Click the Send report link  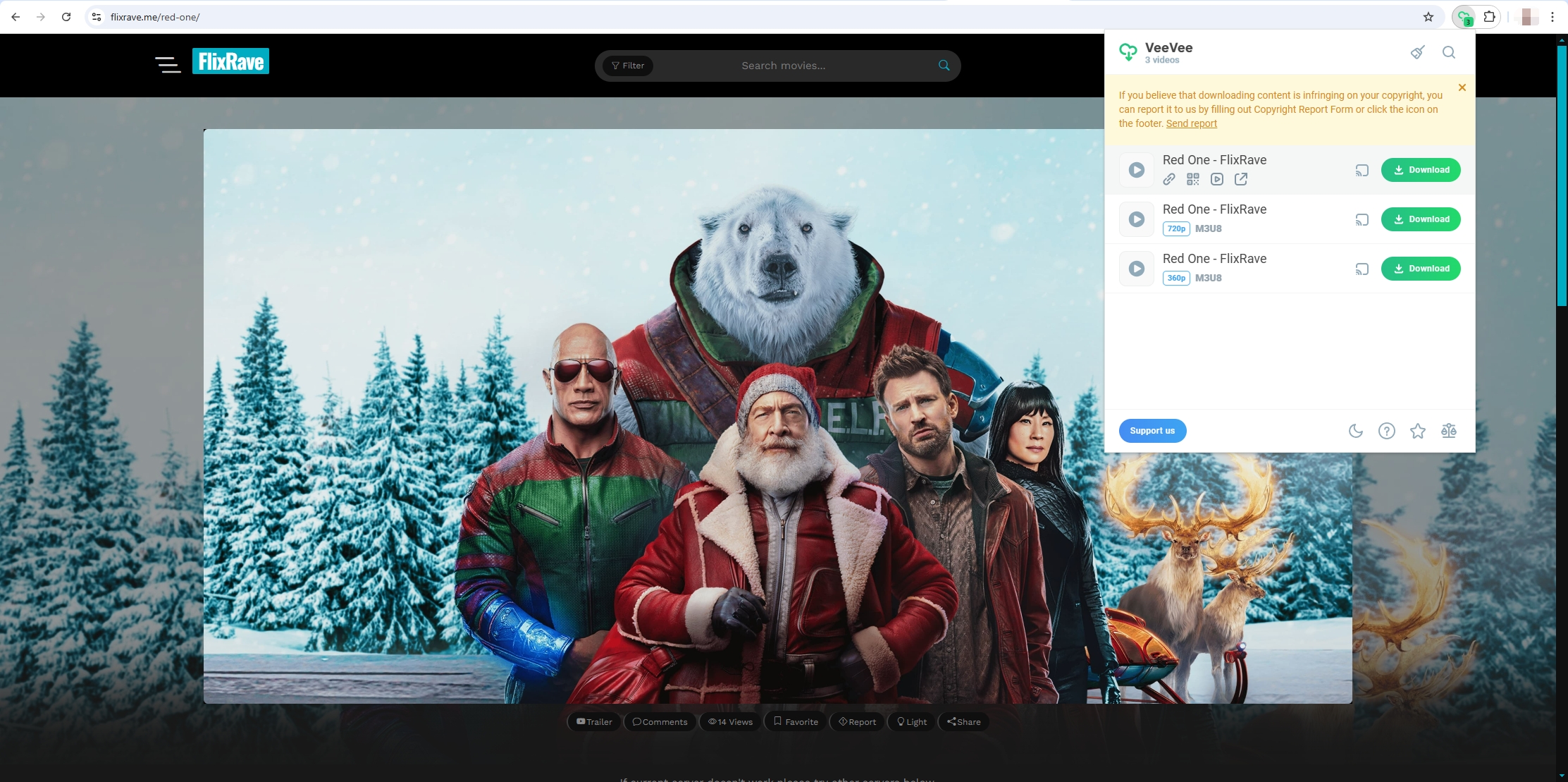point(1192,123)
